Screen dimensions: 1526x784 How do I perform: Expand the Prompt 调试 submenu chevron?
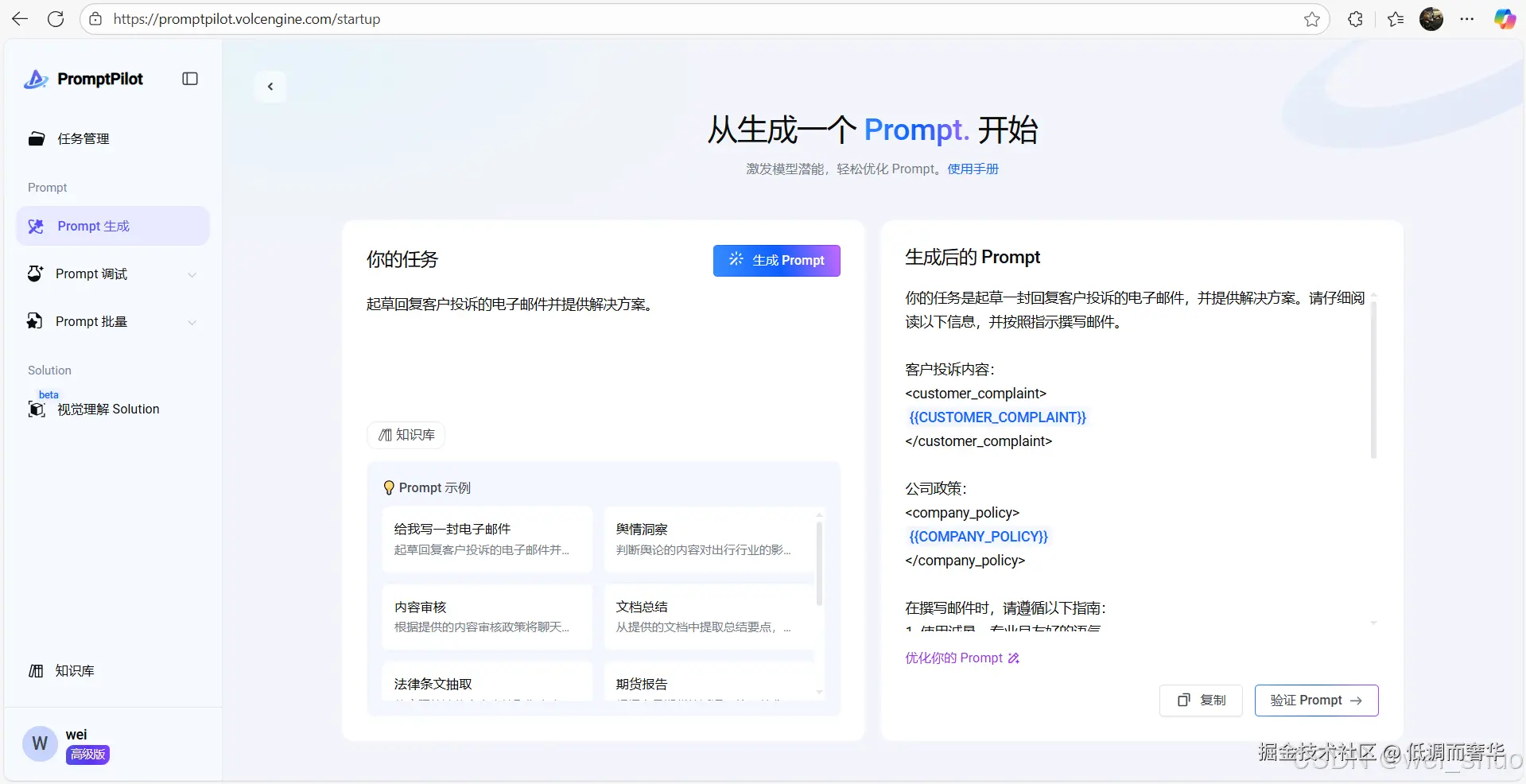pyautogui.click(x=192, y=274)
